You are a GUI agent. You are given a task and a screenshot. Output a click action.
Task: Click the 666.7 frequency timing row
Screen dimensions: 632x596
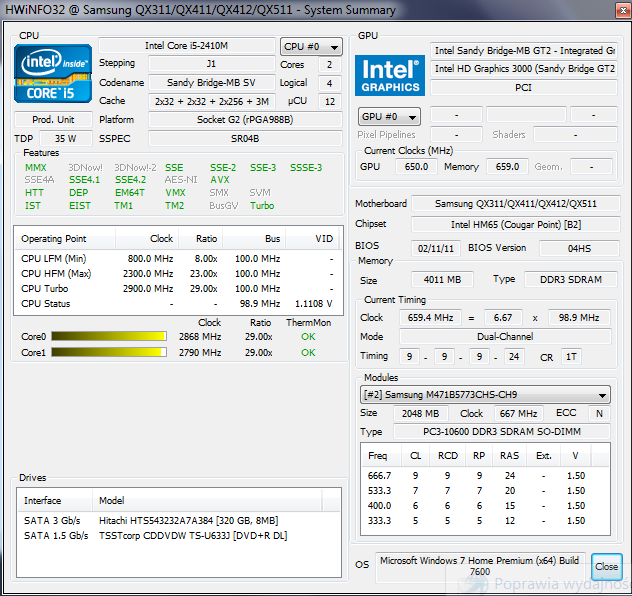485,476
